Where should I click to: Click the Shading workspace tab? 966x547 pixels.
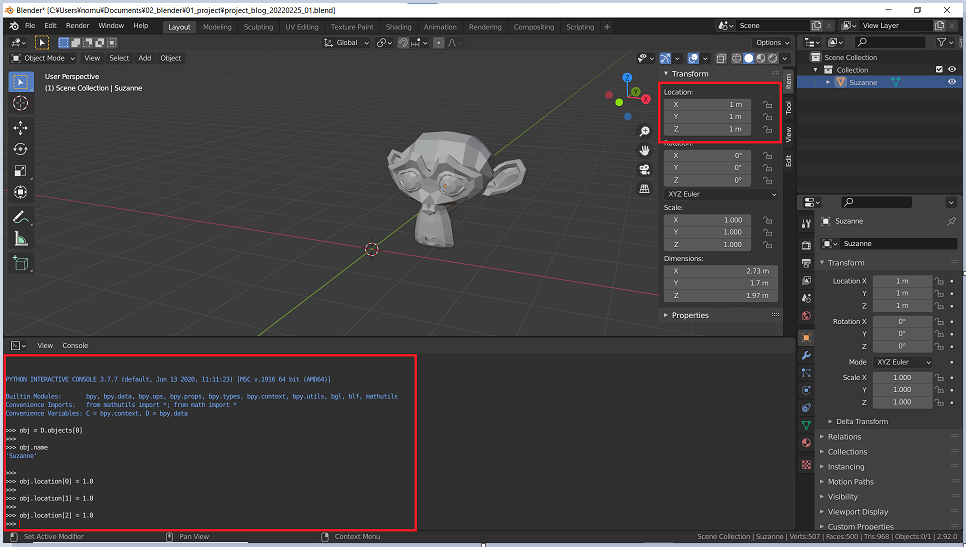tap(399, 27)
